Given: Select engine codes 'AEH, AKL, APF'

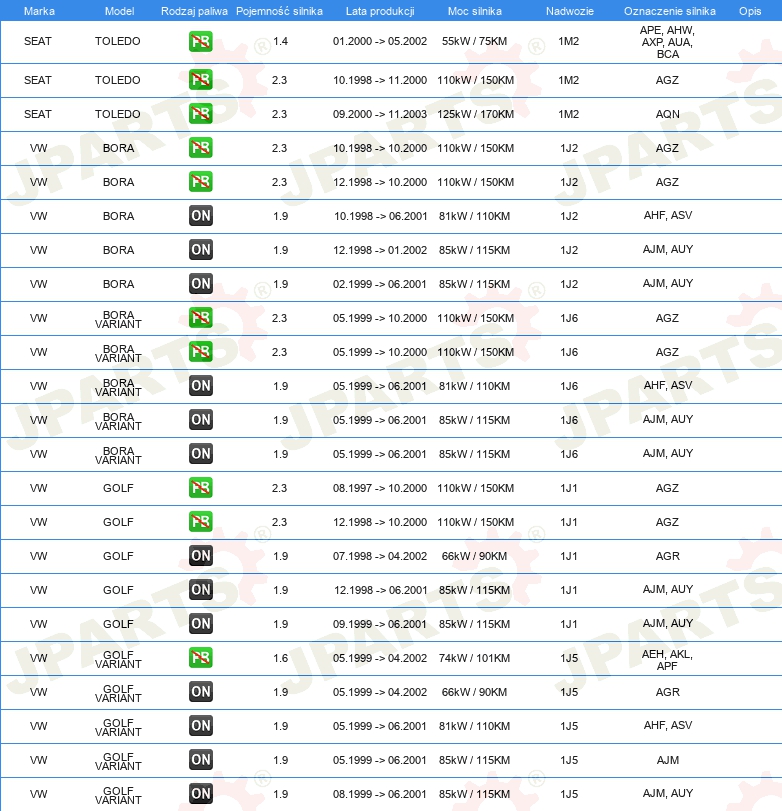Looking at the screenshot, I should pos(667,660).
